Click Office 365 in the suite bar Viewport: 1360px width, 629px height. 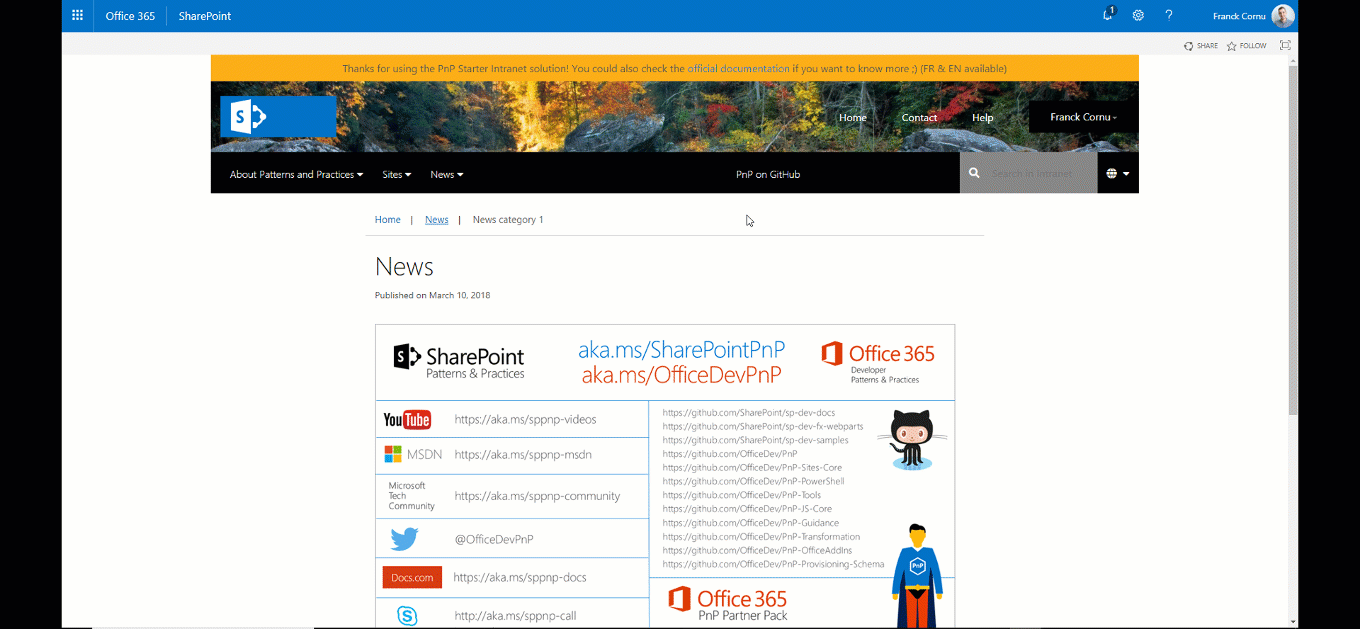130,16
